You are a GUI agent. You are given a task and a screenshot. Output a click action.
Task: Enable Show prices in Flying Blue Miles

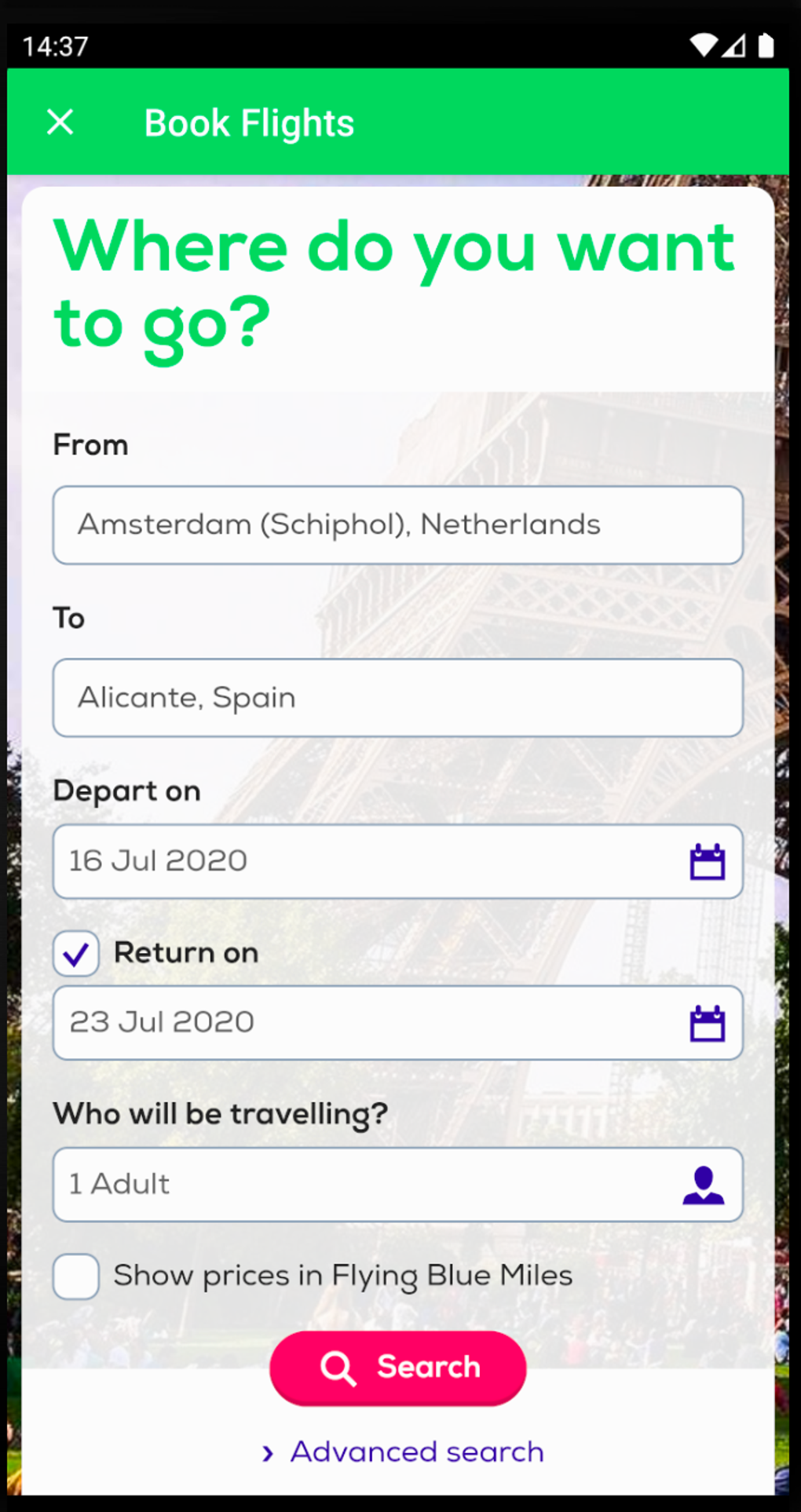[x=76, y=1276]
